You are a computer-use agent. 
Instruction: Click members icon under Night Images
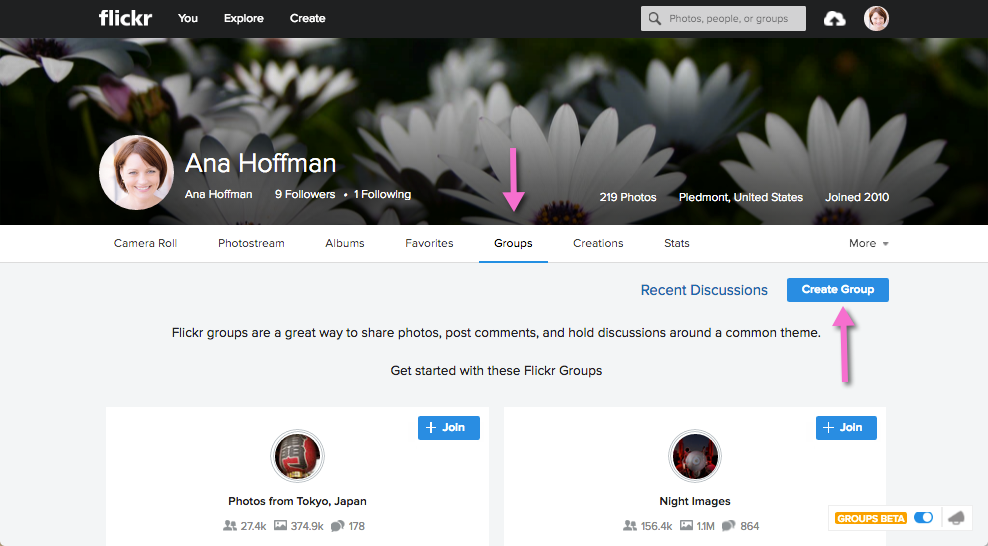pyautogui.click(x=629, y=525)
